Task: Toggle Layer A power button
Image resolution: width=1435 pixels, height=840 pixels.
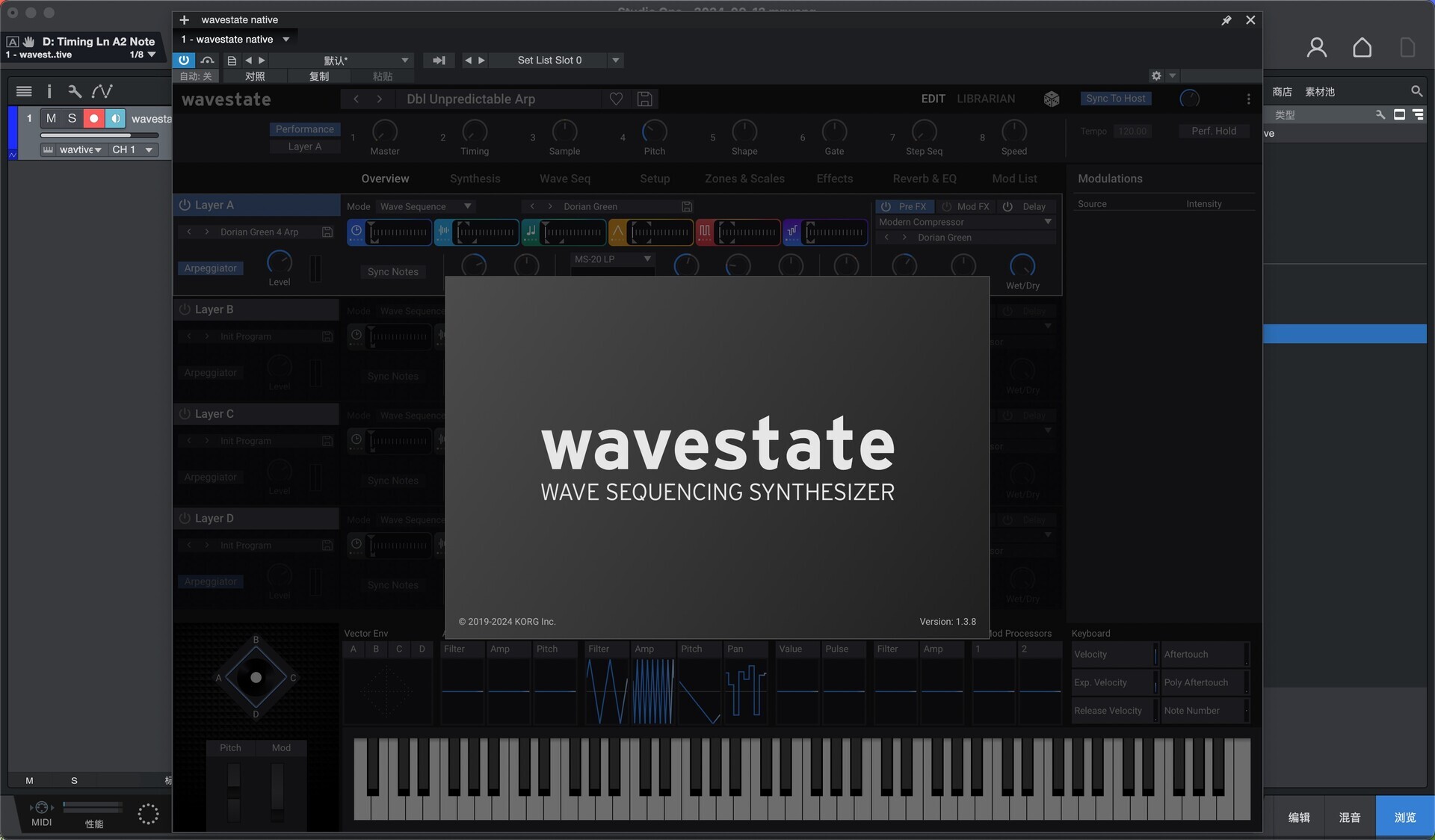Action: 185,205
